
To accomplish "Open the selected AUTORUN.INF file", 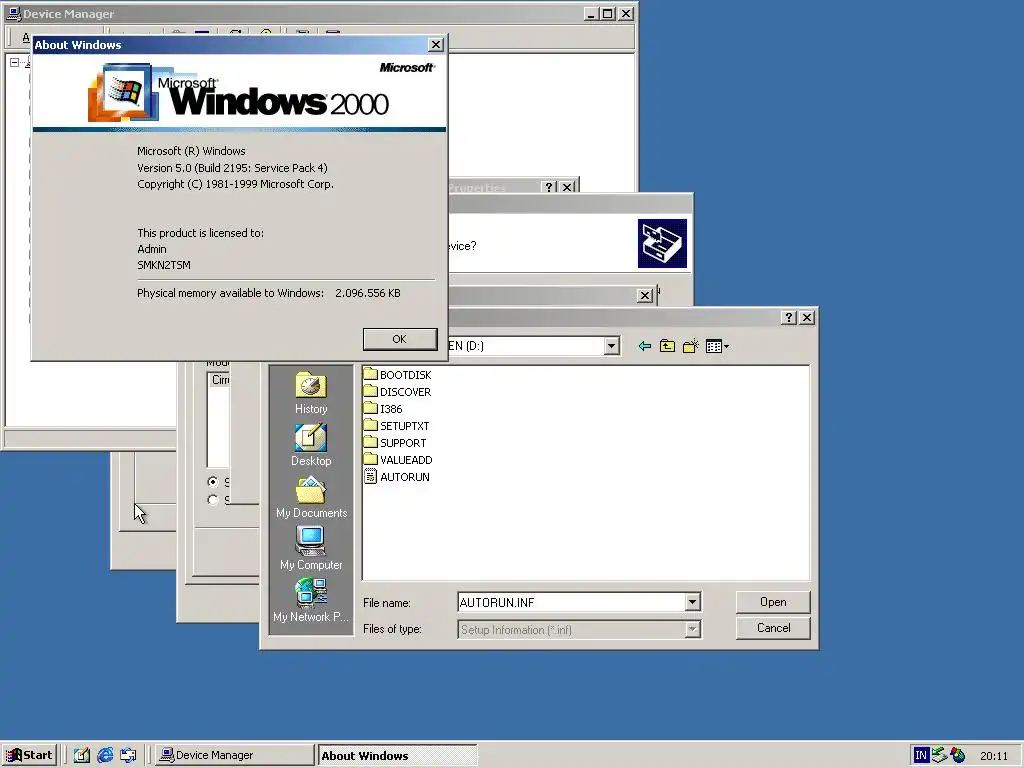I will [x=773, y=602].
